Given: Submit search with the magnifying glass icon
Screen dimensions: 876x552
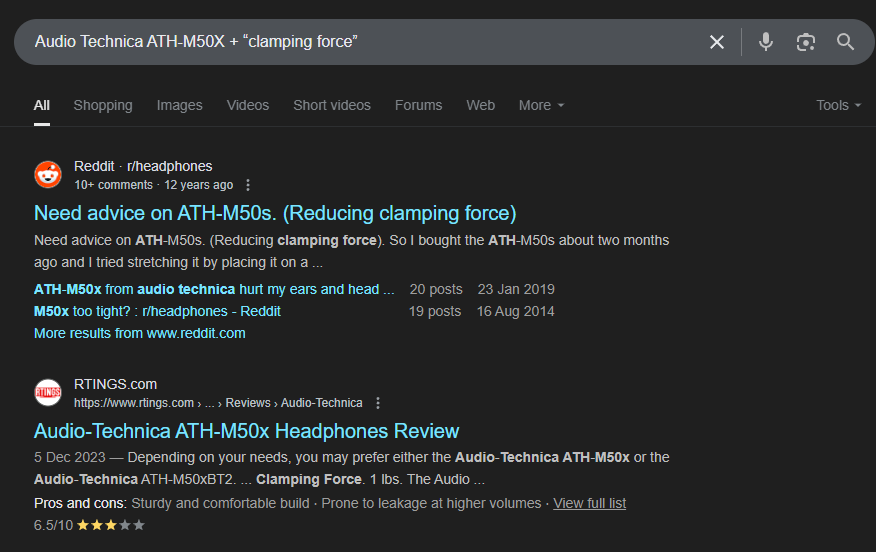Looking at the screenshot, I should 845,42.
